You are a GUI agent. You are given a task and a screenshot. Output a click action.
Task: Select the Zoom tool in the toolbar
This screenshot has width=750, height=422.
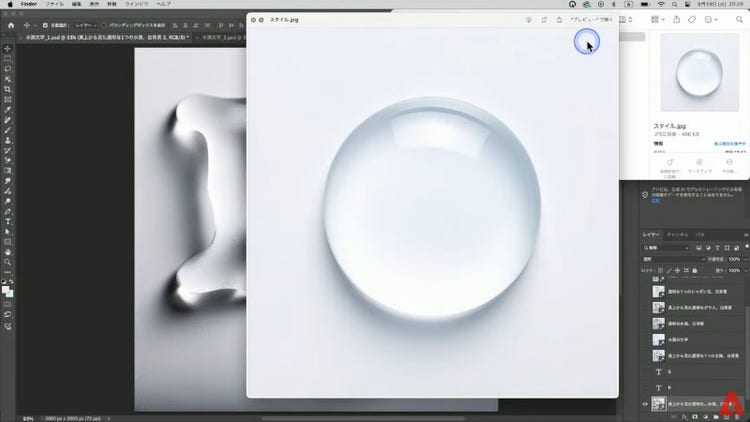coord(8,262)
